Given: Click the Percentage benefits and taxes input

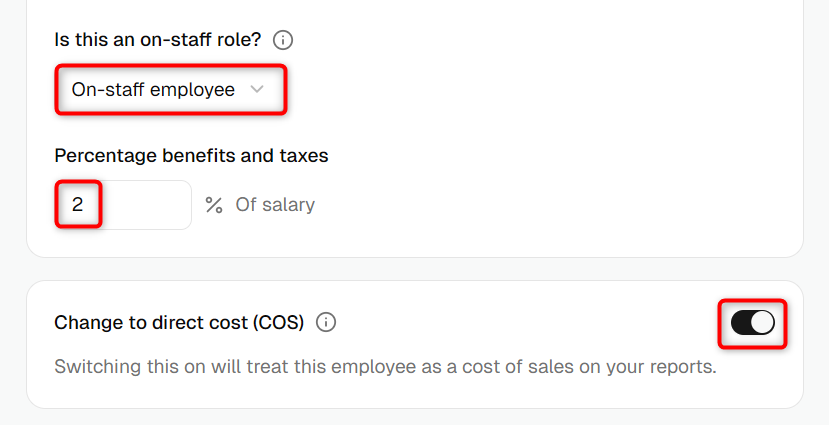Looking at the screenshot, I should [123, 205].
